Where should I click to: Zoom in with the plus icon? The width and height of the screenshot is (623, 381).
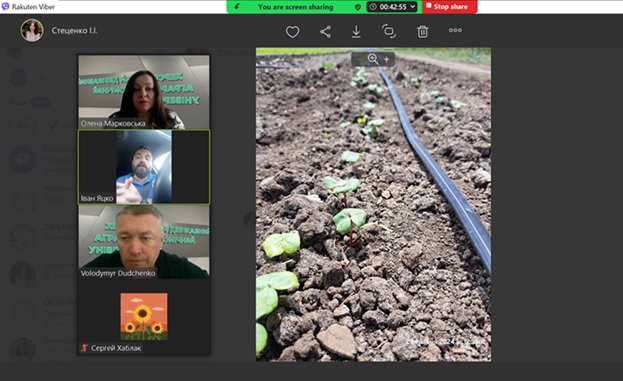tap(386, 59)
